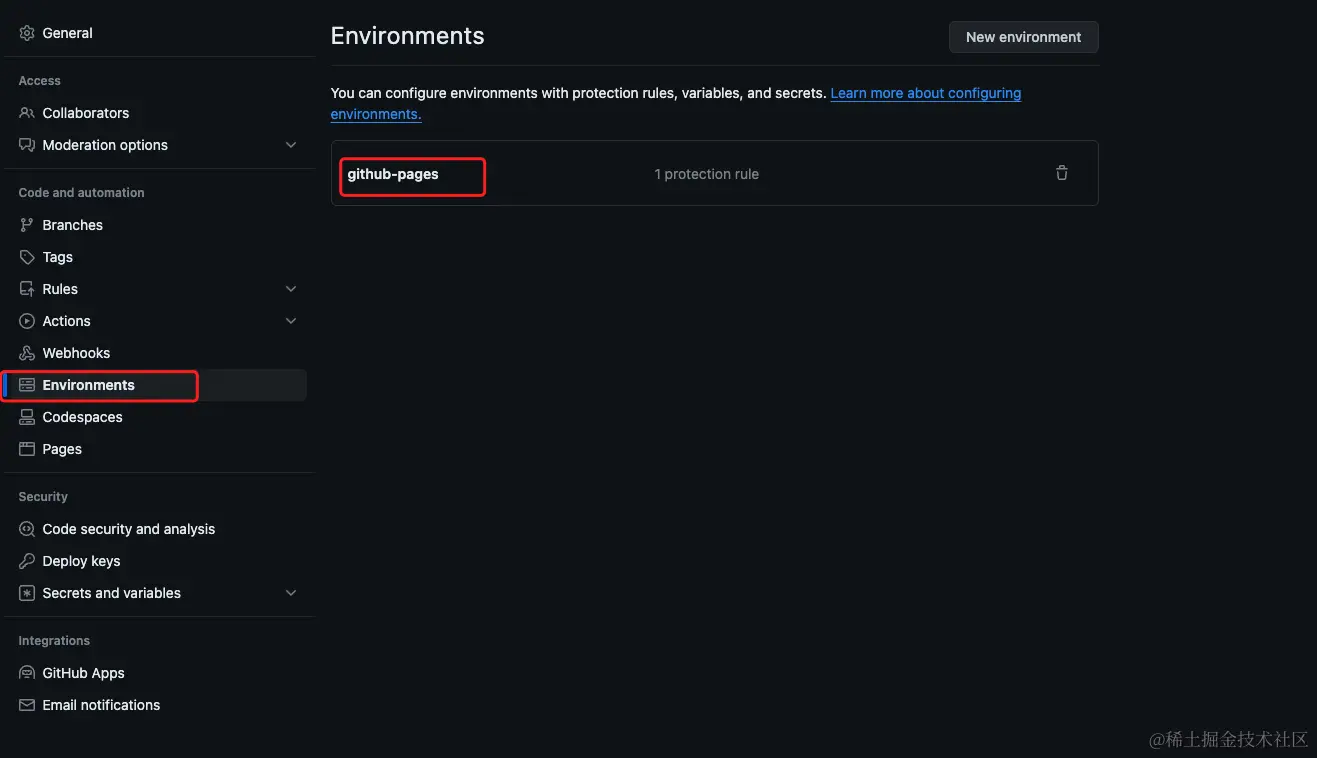Expand the Actions submenu chevron
Viewport: 1317px width, 758px height.
click(x=291, y=321)
